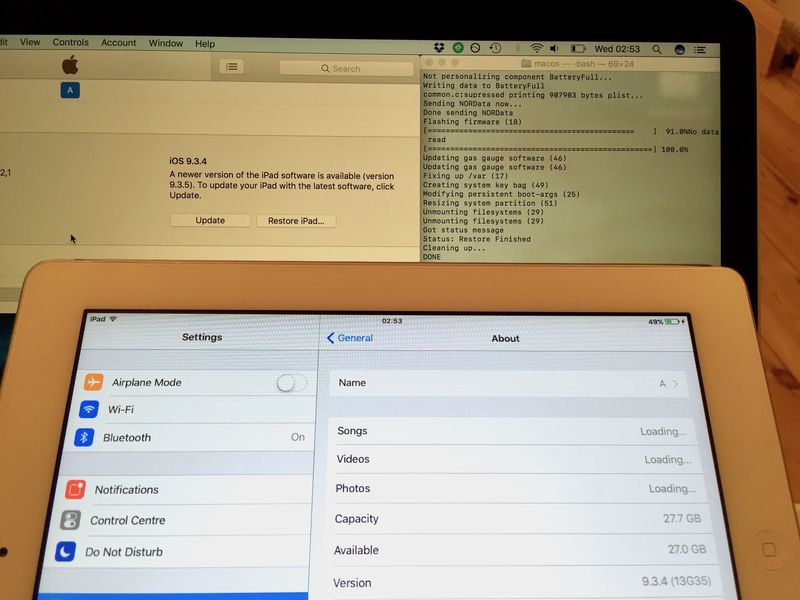Tap the Version 9.3.4 (13G35) value
The image size is (800, 600).
pyautogui.click(x=676, y=581)
